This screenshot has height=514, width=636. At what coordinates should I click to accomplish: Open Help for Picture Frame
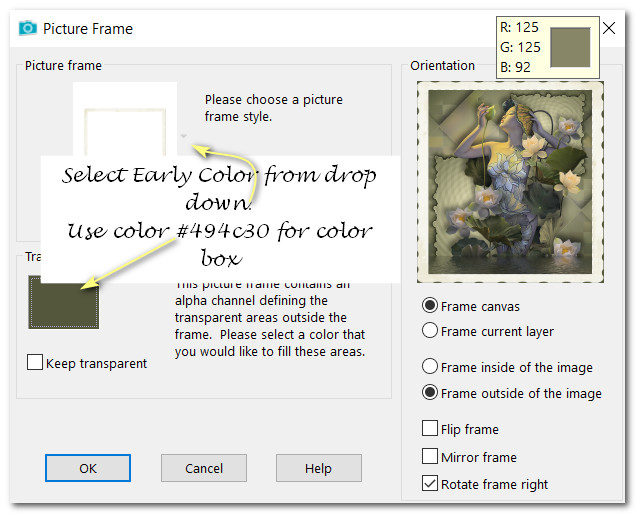coord(318,468)
